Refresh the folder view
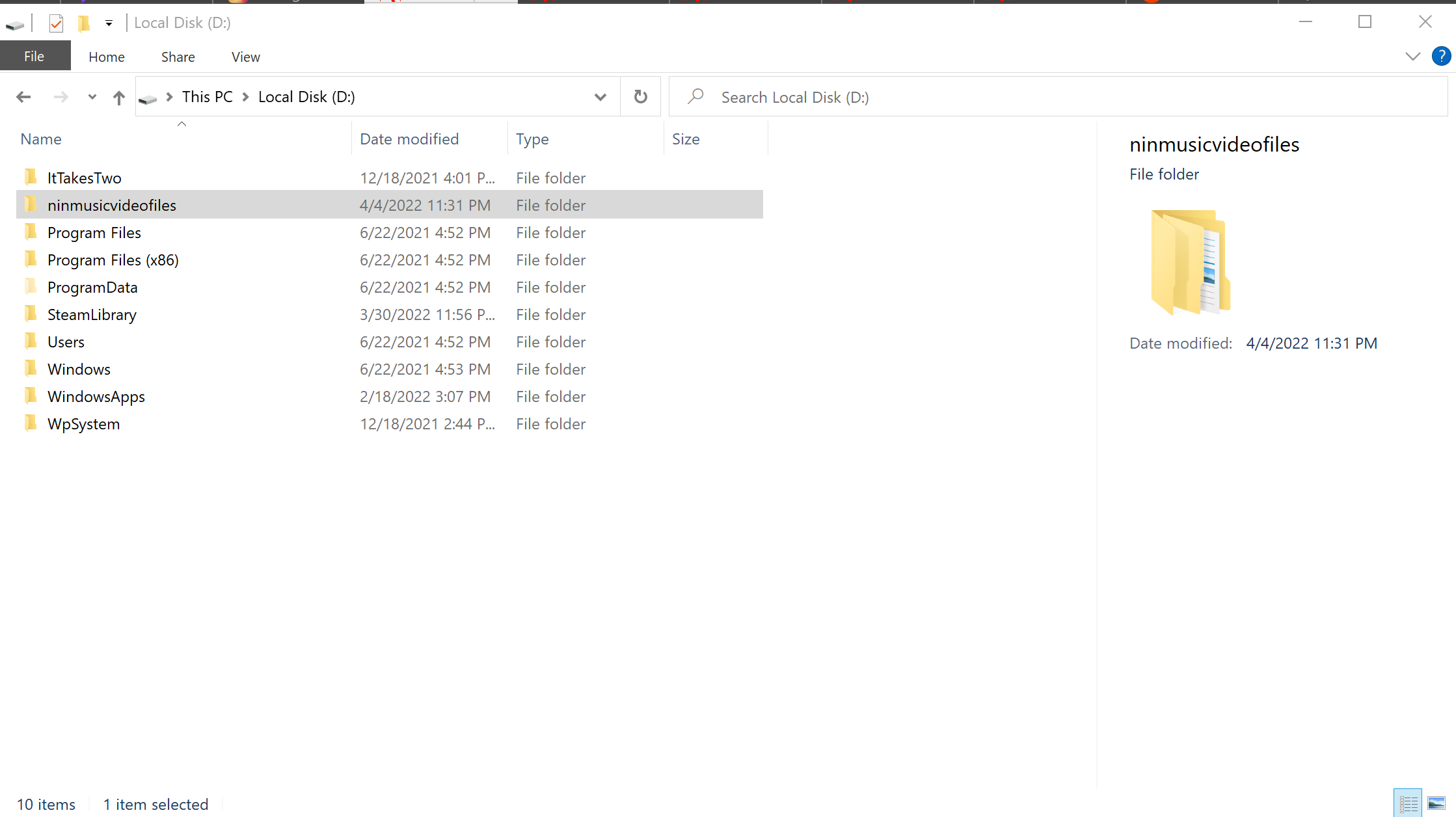Viewport: 1456px width, 817px height. (640, 96)
